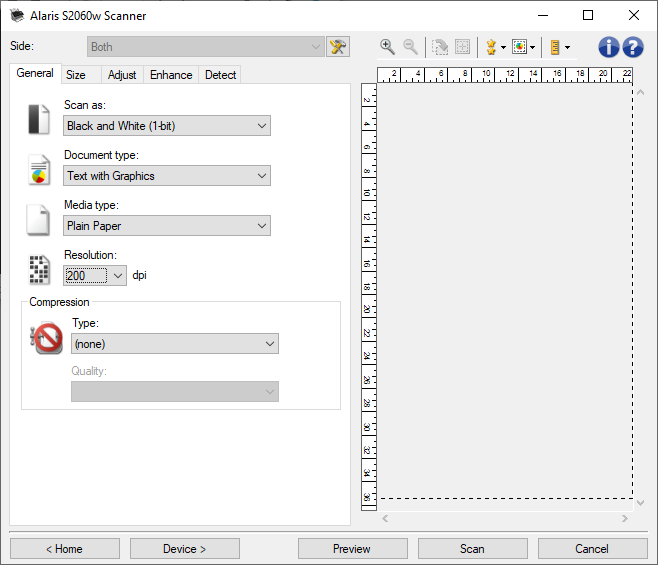Maximize the Alaris S2060w Scanner window
The image size is (658, 565).
click(x=588, y=16)
